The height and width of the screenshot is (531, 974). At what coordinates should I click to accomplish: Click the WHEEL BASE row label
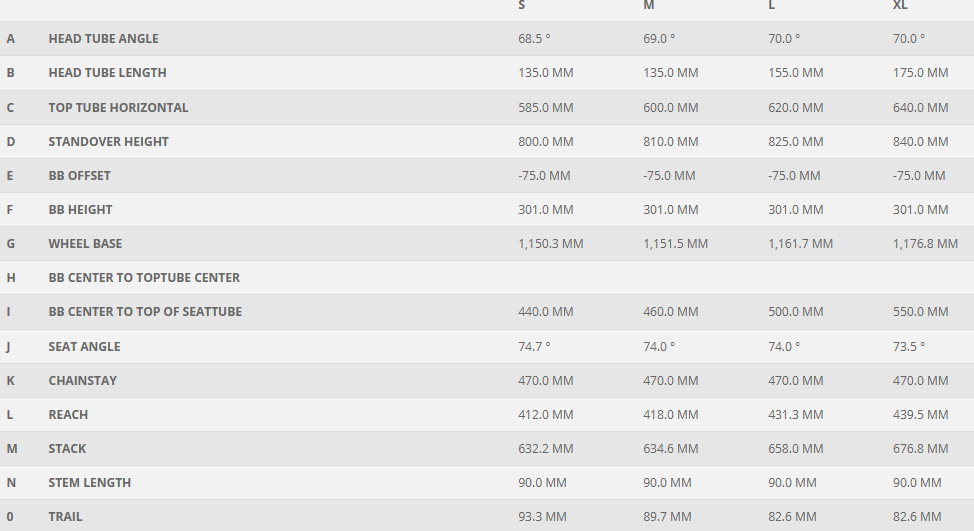(x=85, y=244)
